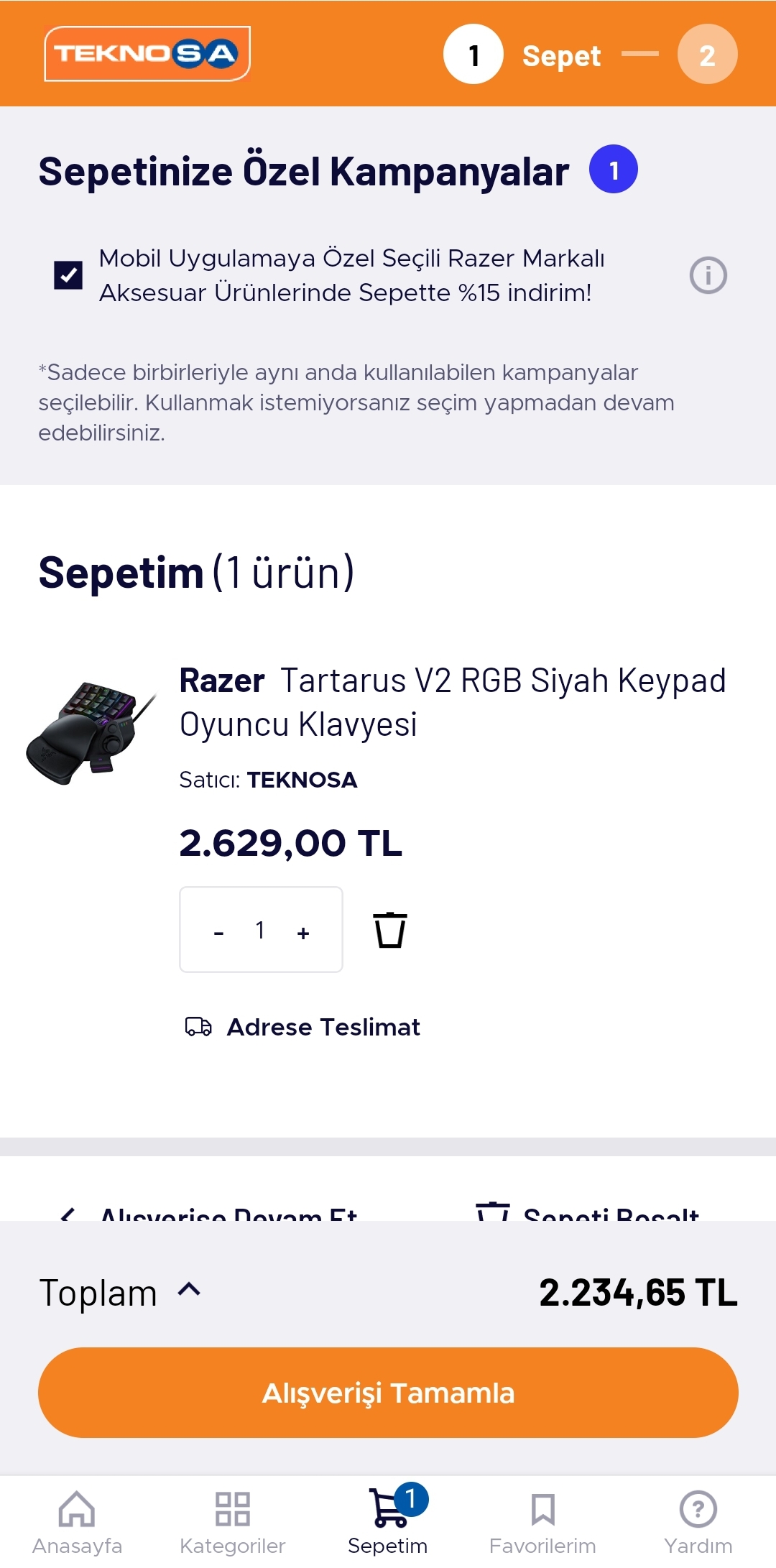The width and height of the screenshot is (776, 1568).
Task: Click the Adrese Teslimat label
Action: [323, 1027]
